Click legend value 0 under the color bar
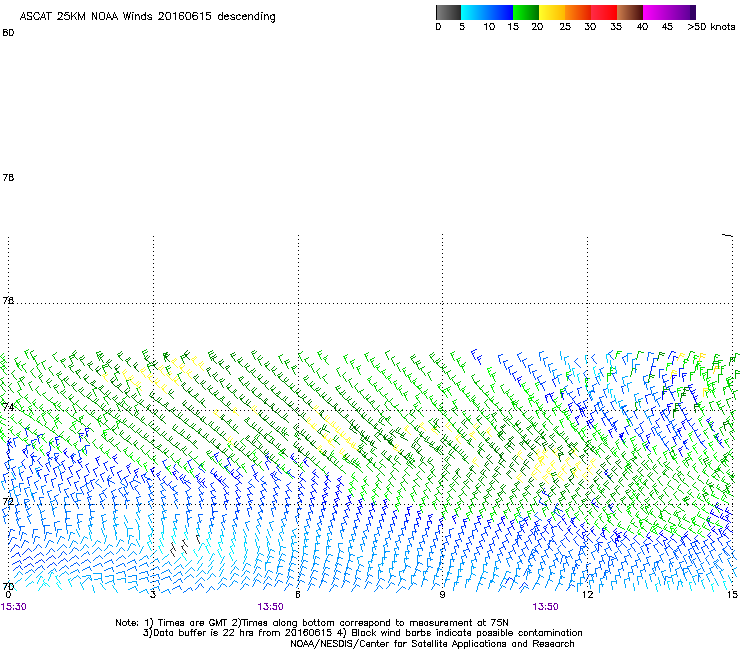The width and height of the screenshot is (740, 650). pos(438,27)
